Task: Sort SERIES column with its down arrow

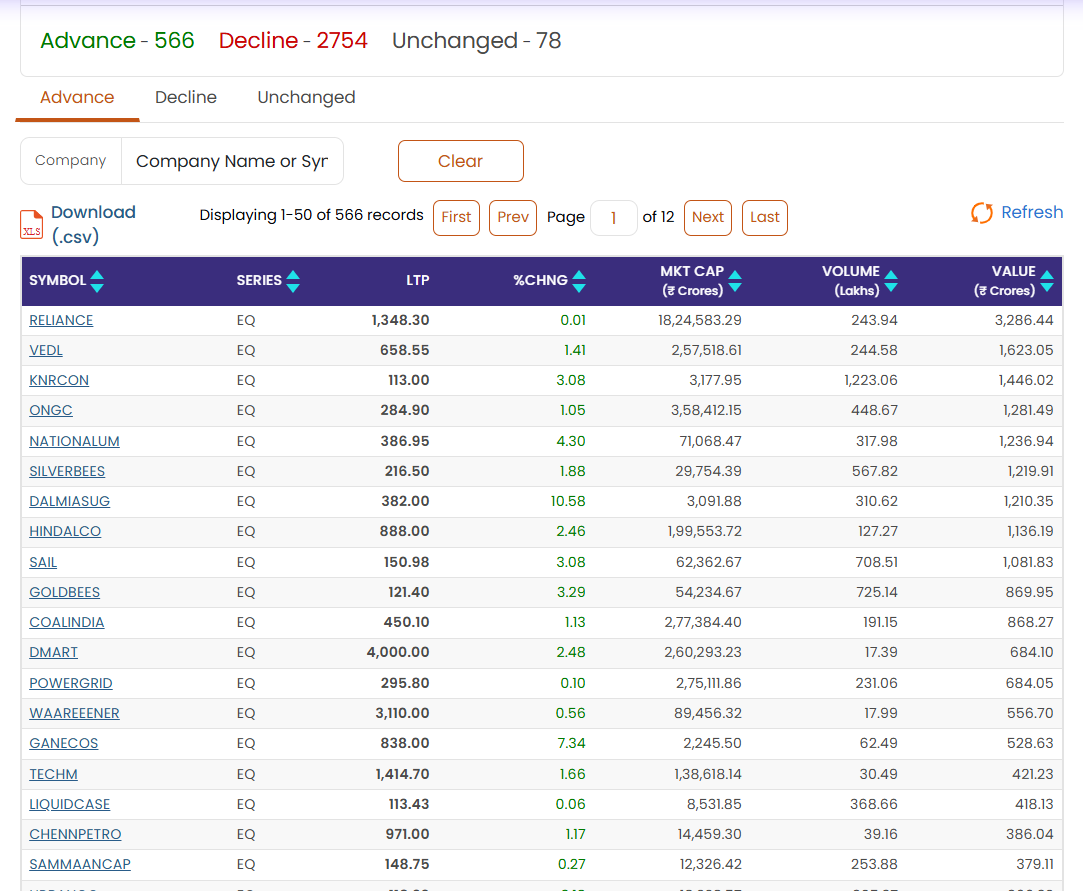Action: coord(291,289)
